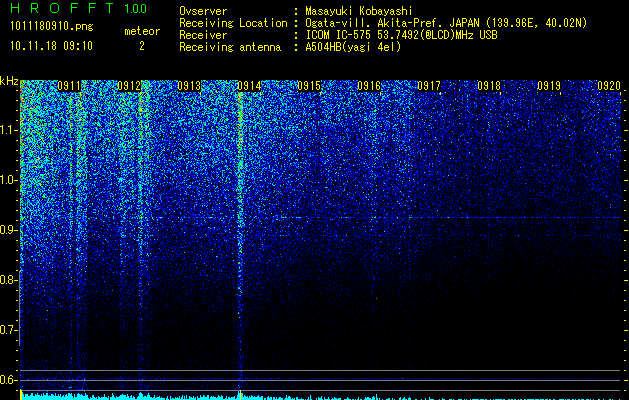This screenshot has height=400, width=629.
Task: Select the file name 1011180910.png
Action: tap(52, 27)
